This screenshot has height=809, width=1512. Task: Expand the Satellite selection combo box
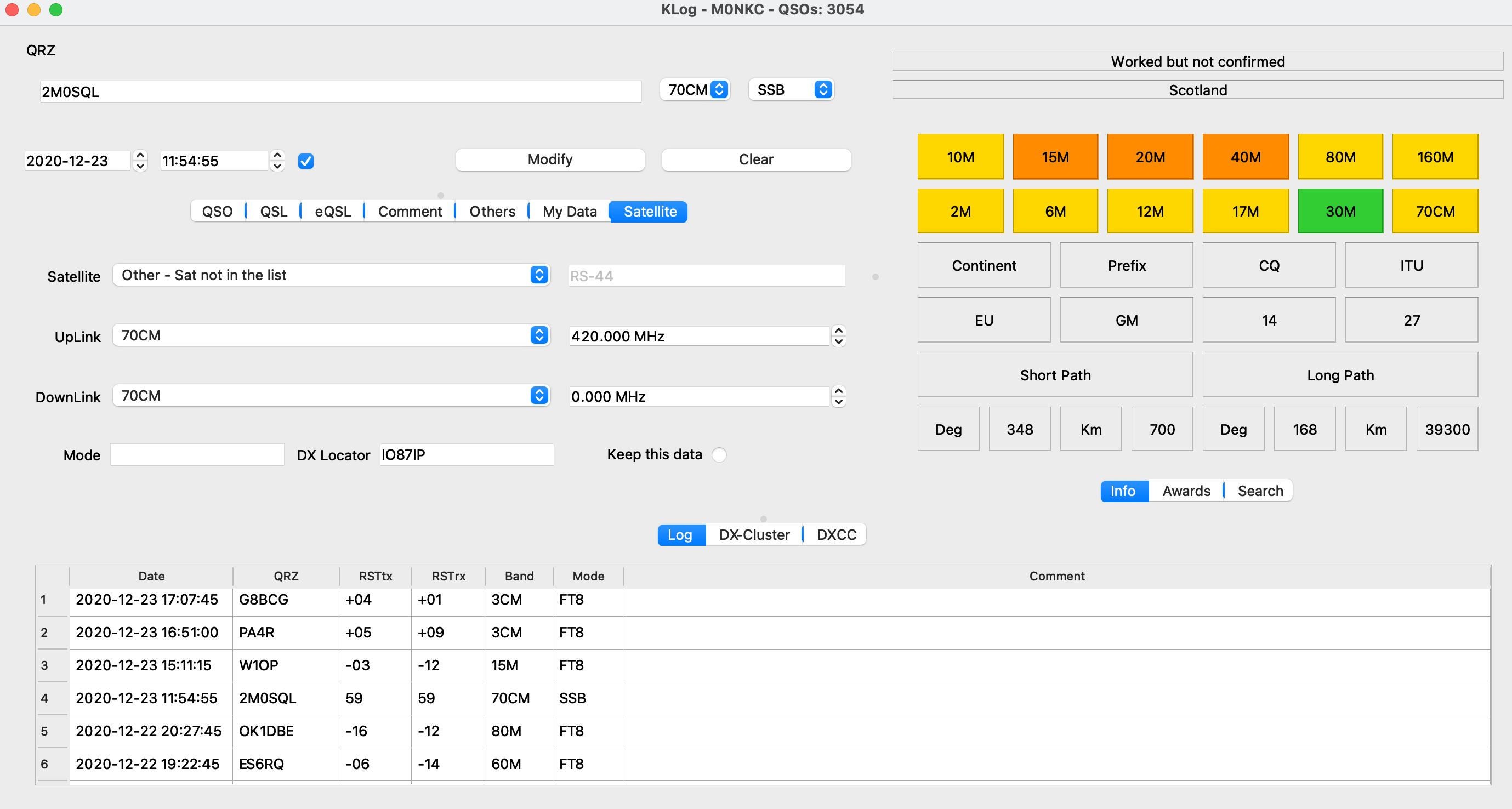(x=331, y=275)
